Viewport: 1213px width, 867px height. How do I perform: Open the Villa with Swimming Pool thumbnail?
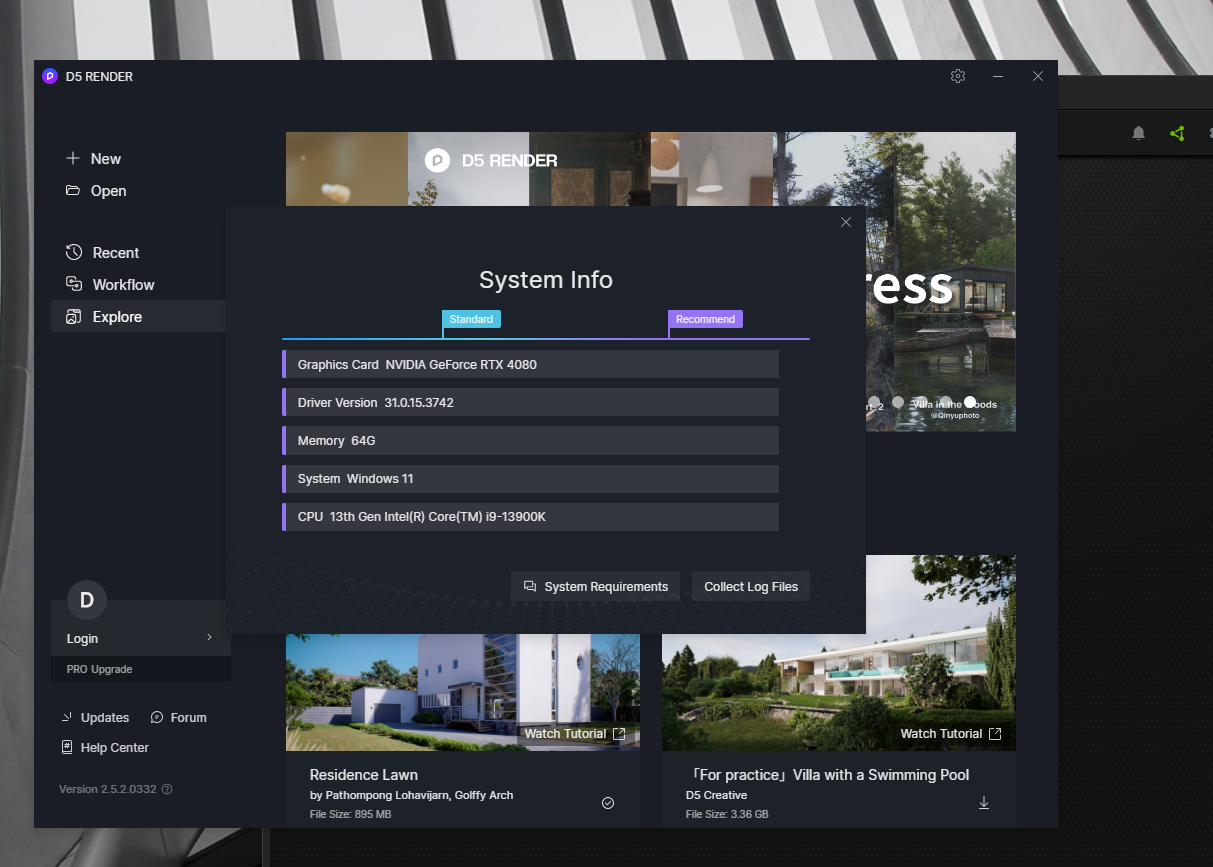tap(839, 652)
